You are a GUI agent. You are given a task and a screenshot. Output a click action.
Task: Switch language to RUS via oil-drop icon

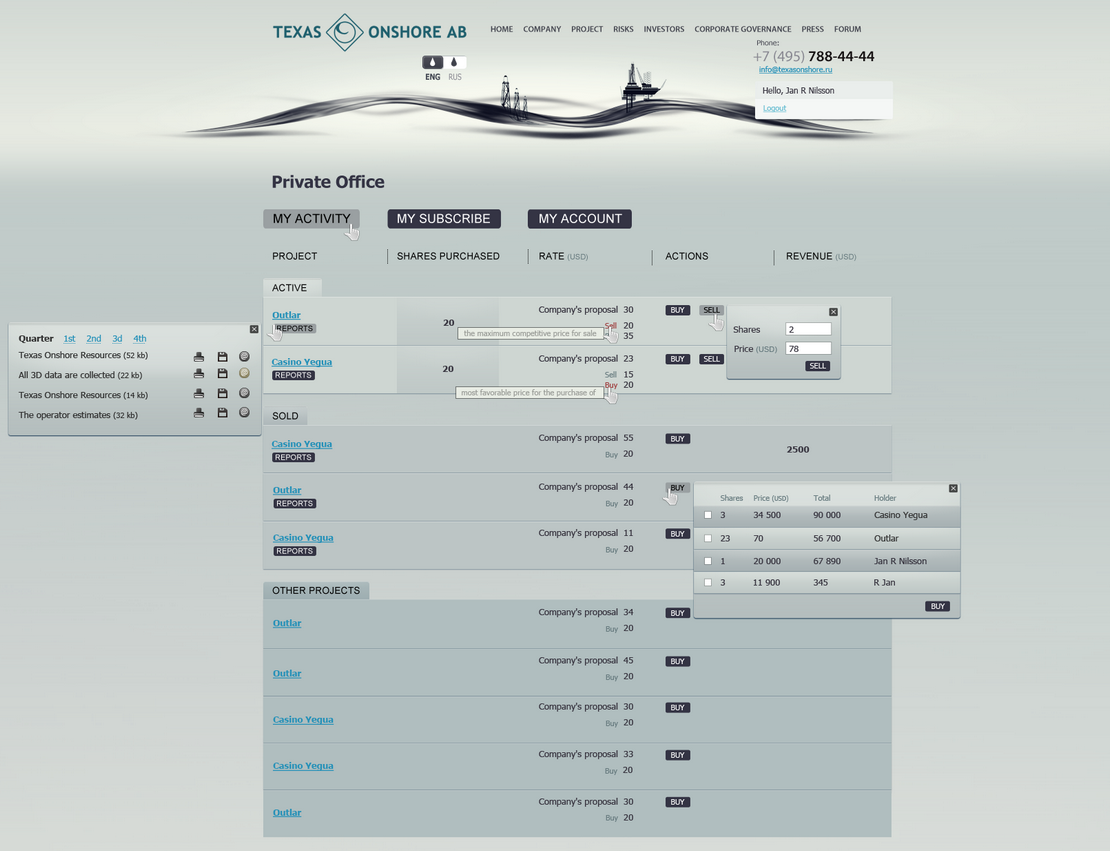pyautogui.click(x=454, y=62)
